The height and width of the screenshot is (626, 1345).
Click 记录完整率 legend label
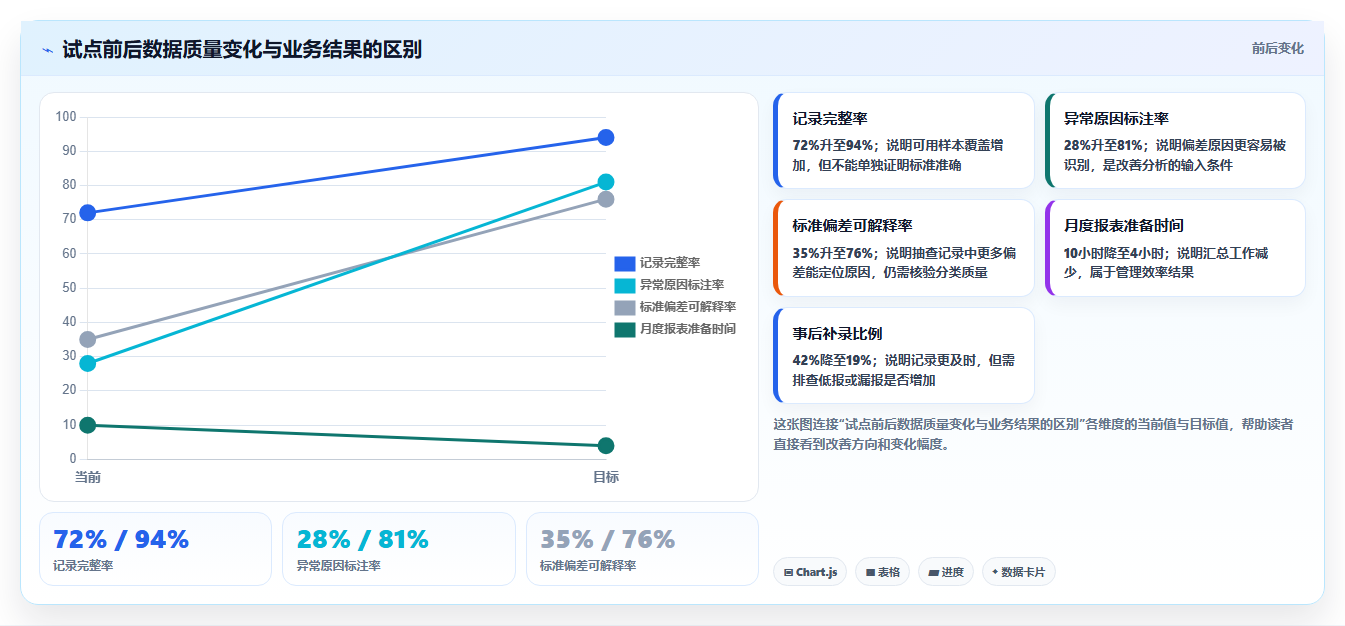click(x=670, y=263)
